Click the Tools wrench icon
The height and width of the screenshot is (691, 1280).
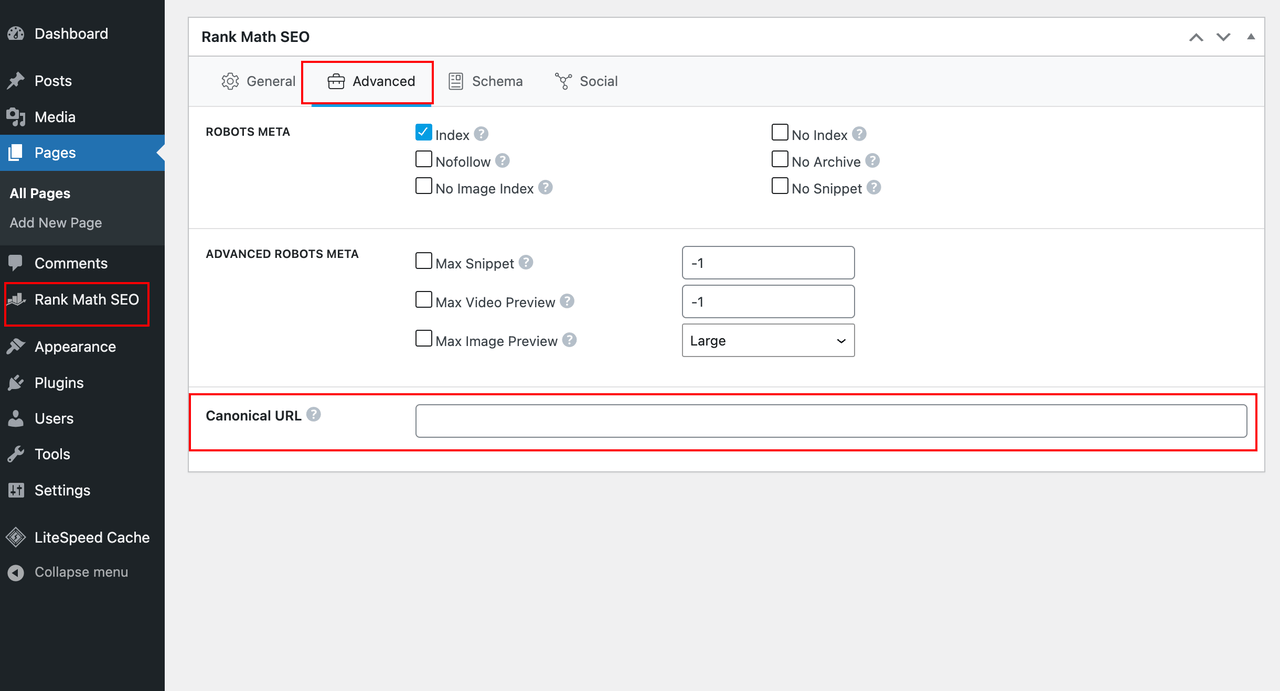point(15,455)
